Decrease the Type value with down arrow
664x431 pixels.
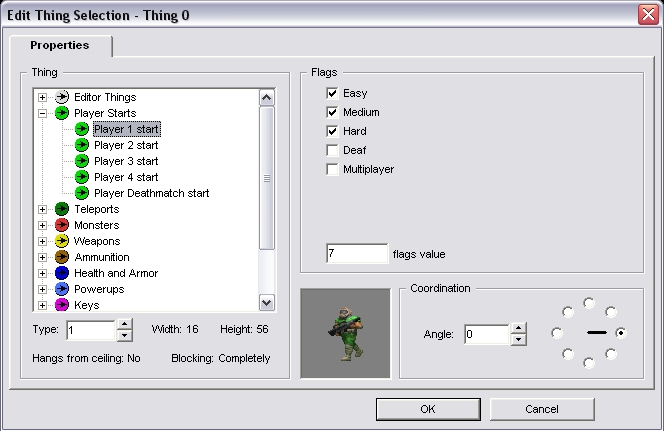(x=124, y=336)
